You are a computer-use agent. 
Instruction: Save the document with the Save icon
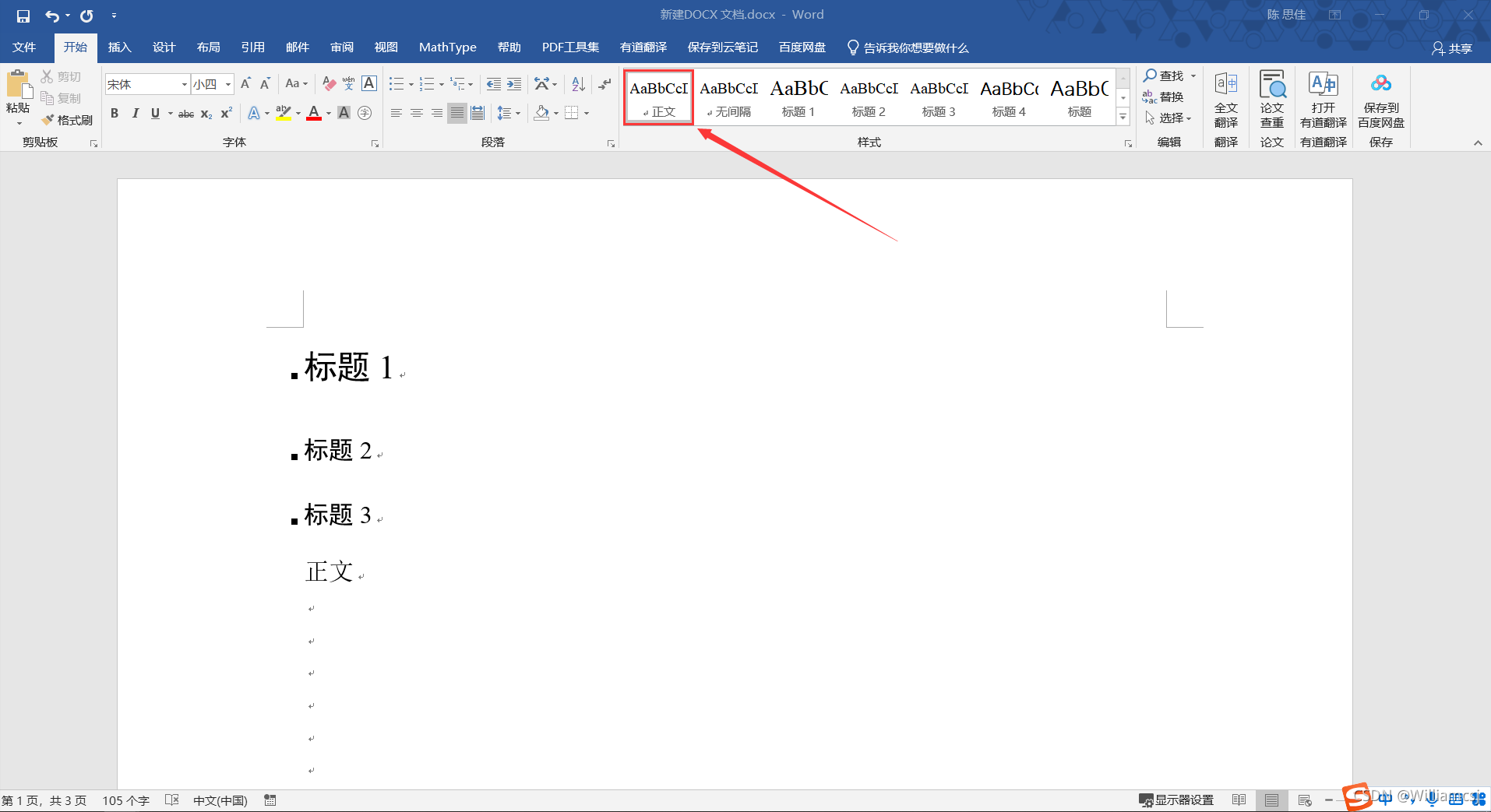click(x=23, y=16)
